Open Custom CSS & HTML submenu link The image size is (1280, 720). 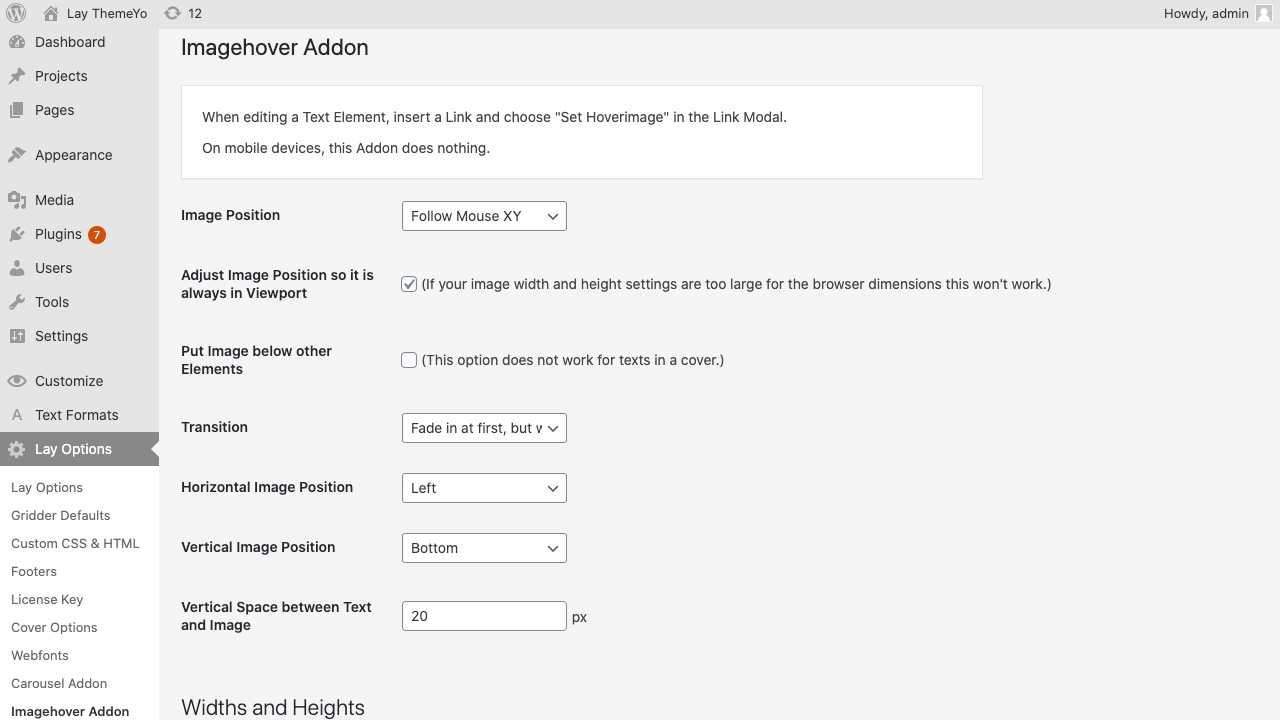[75, 543]
